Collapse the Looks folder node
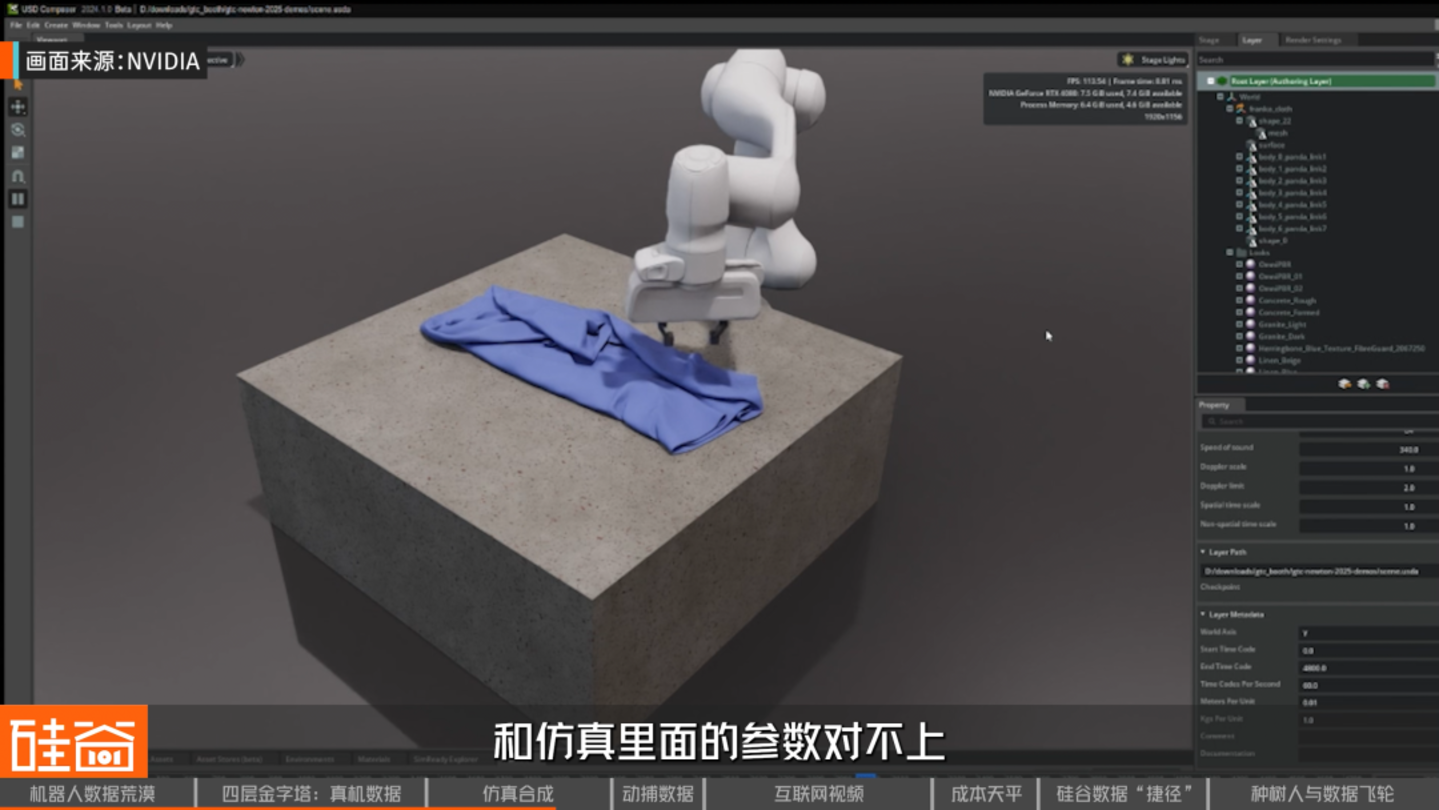The width and height of the screenshot is (1439, 810). [x=1230, y=253]
